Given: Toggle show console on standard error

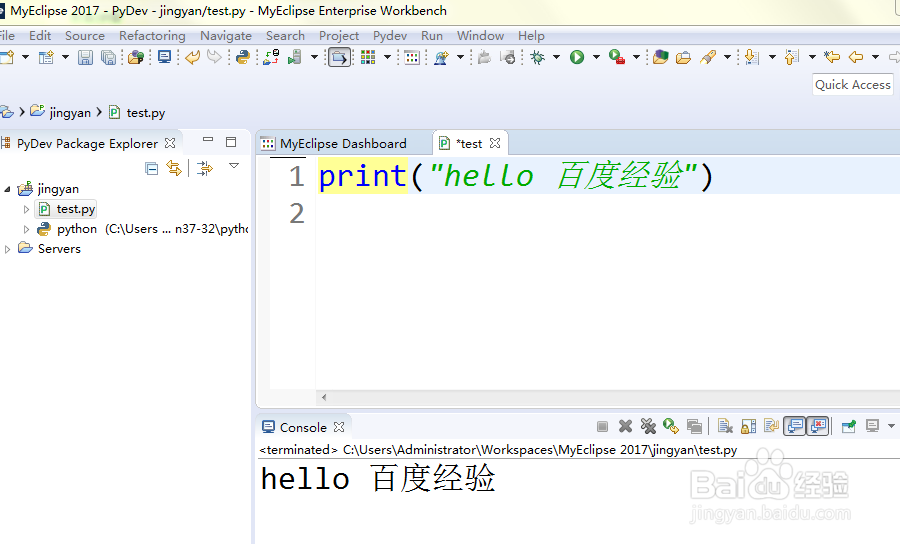Looking at the screenshot, I should click(x=817, y=426).
